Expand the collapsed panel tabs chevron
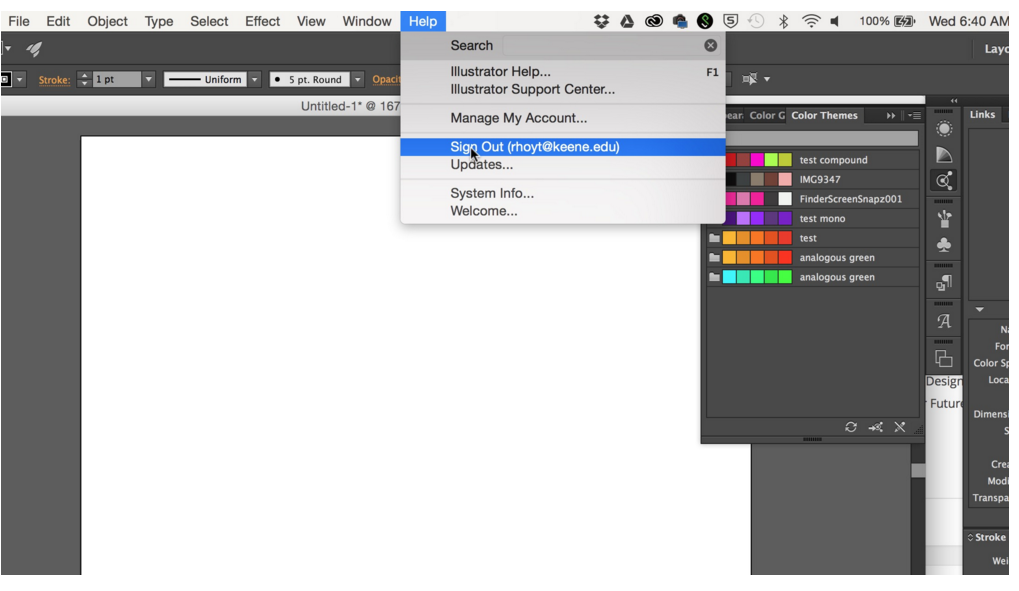This screenshot has width=1019, height=591. pyautogui.click(x=890, y=116)
